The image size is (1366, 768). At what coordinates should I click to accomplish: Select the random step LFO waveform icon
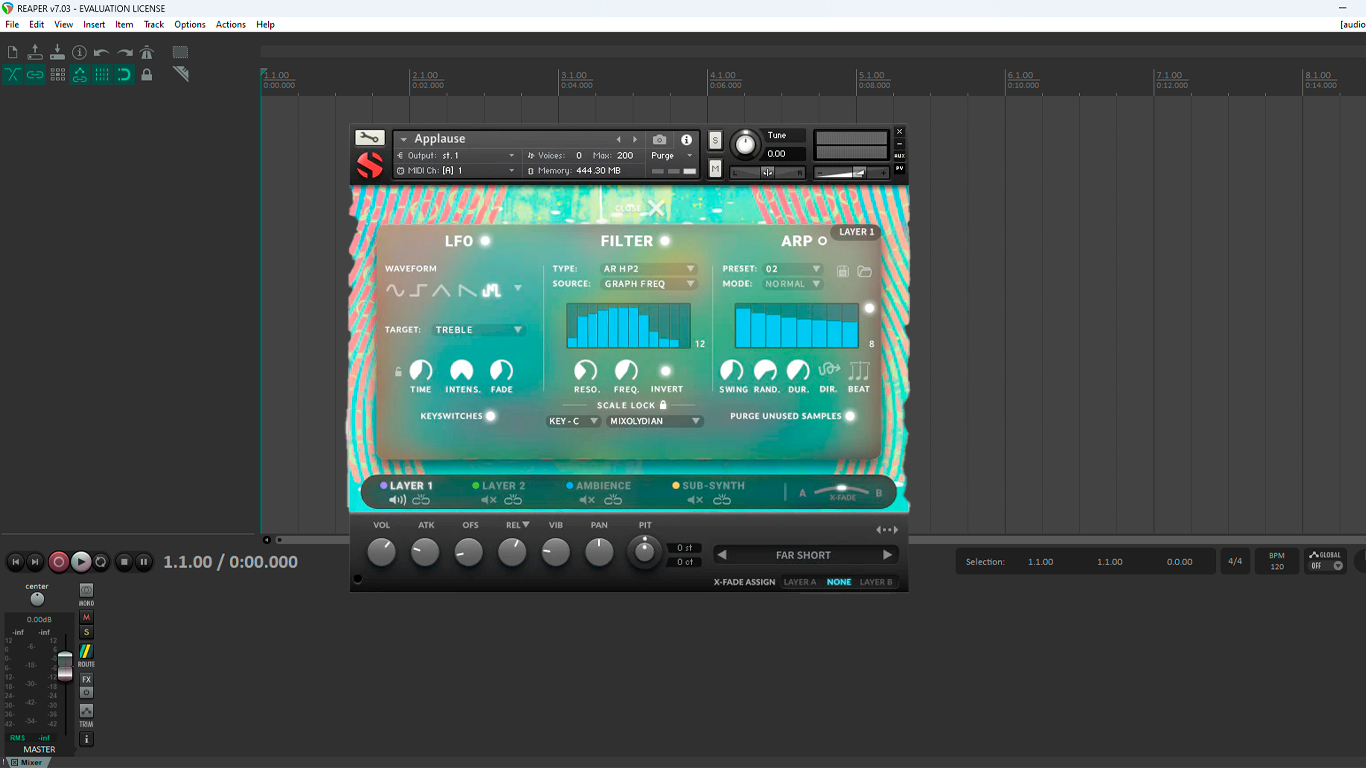pyautogui.click(x=491, y=291)
